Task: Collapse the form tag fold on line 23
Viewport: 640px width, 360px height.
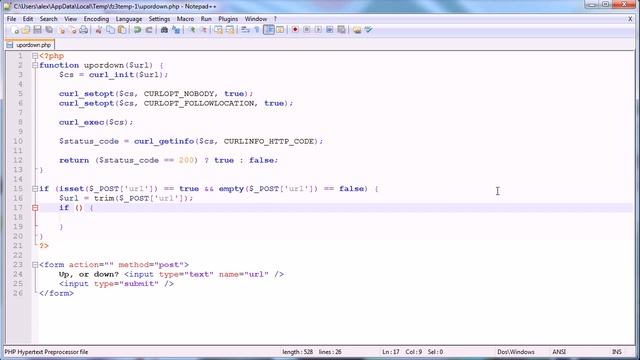Action: click(35, 265)
